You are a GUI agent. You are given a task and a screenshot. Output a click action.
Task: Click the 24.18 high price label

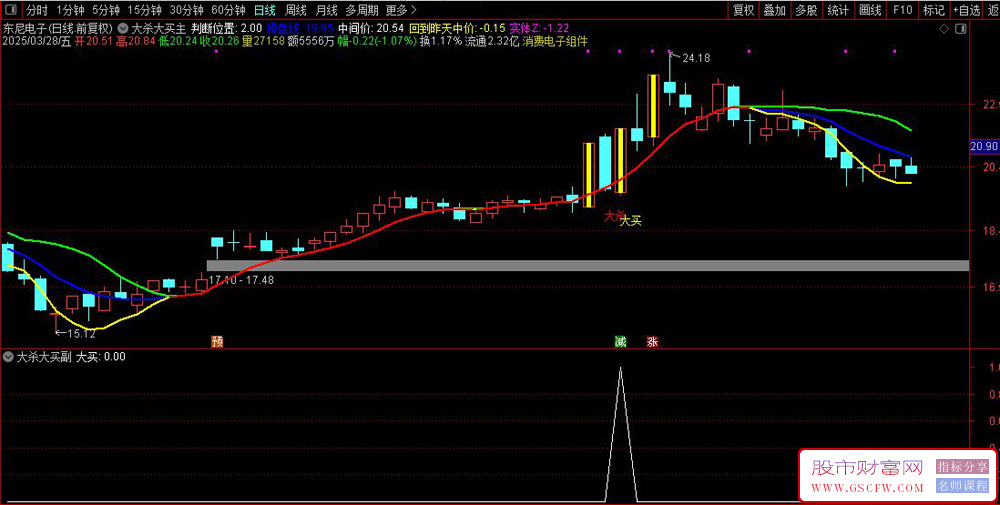click(x=696, y=58)
